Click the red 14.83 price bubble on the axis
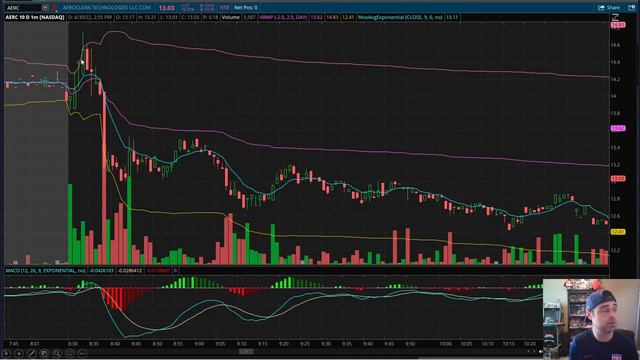This screenshot has height=360, width=640. (618, 25)
